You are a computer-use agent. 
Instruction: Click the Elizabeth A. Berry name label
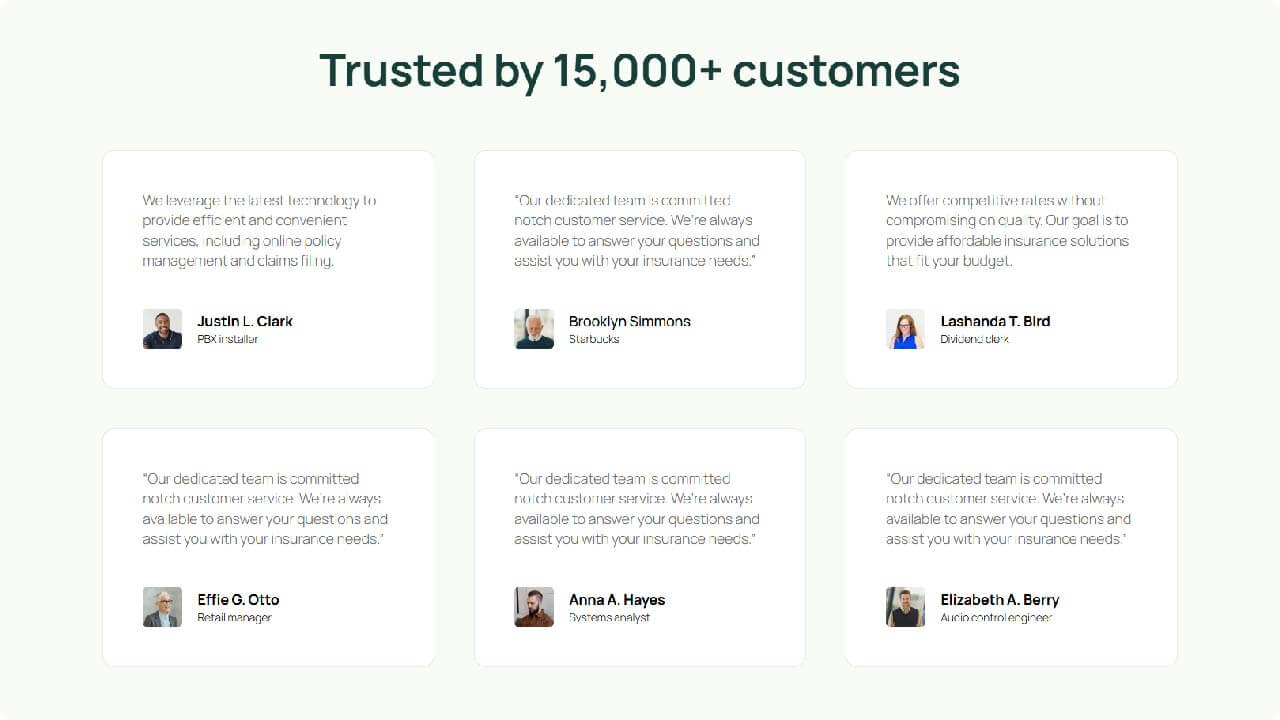[999, 599]
